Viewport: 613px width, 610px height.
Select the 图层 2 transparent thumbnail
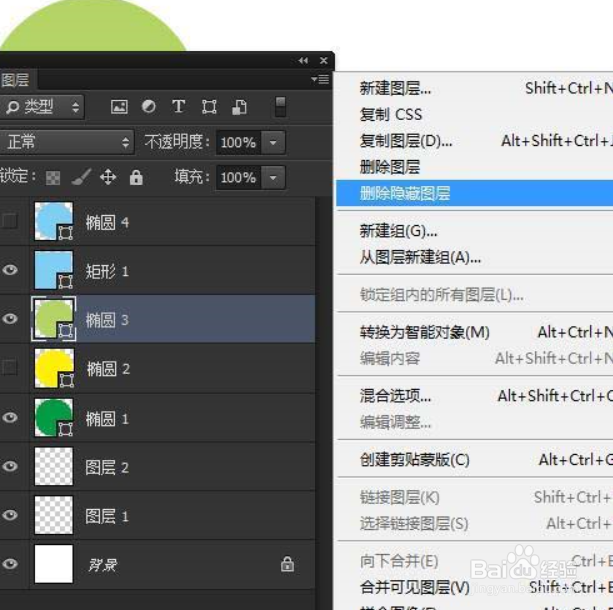(x=54, y=466)
